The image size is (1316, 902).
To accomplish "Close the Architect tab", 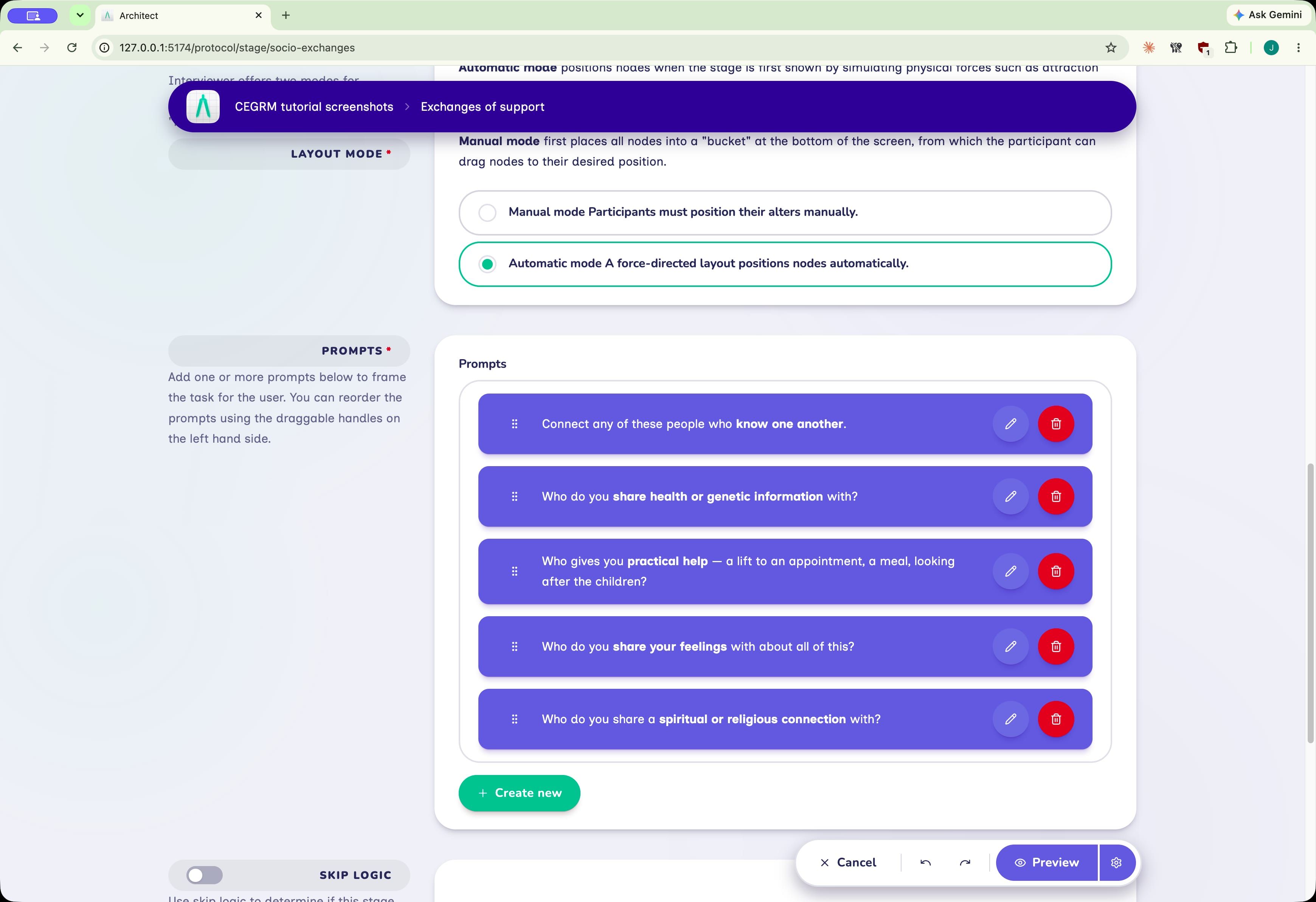I will 259,15.
